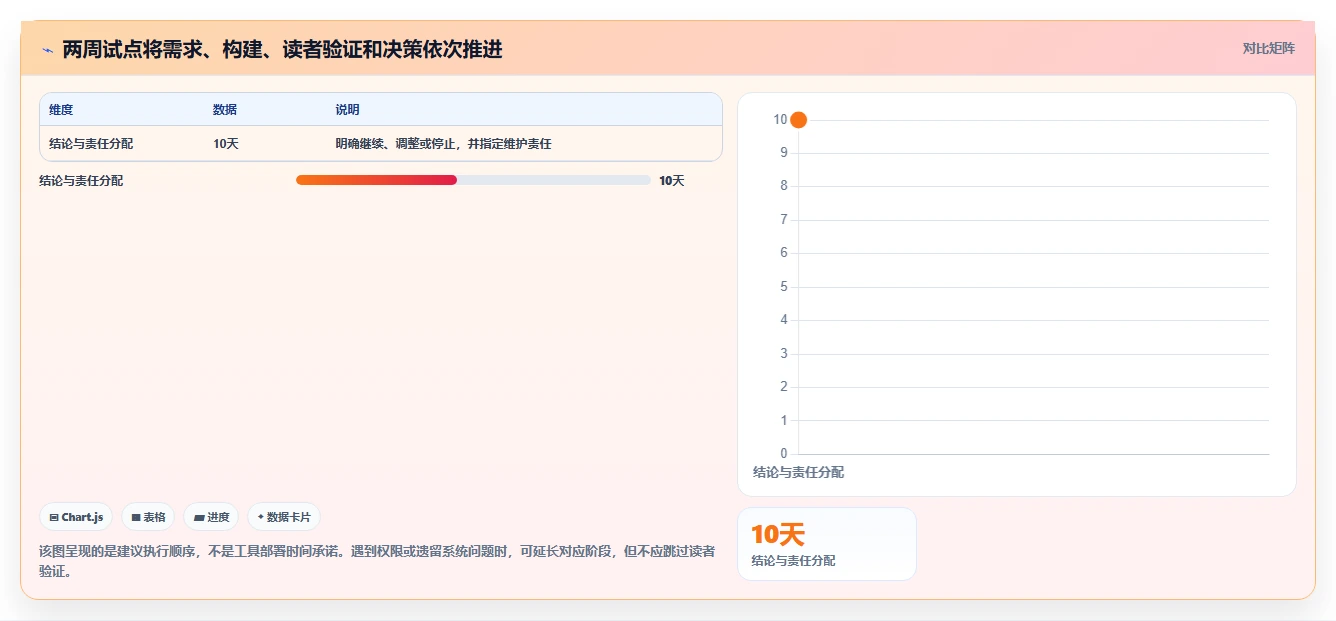Click the description cell 明确继续、调整或停止
The image size is (1336, 621).
point(443,144)
